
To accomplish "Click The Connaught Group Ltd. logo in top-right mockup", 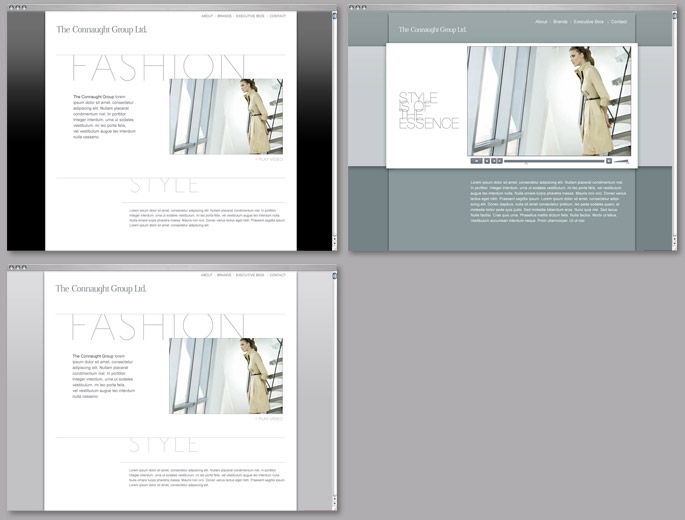I will coord(432,30).
